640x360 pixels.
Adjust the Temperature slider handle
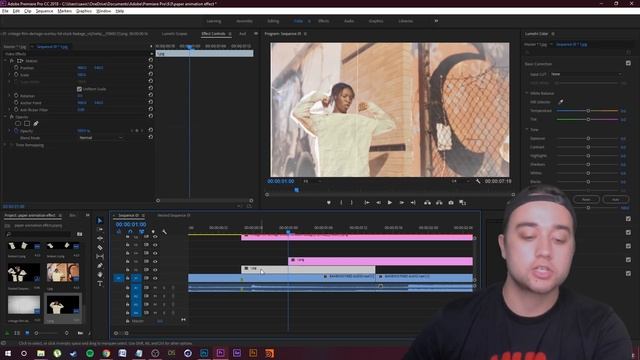point(588,111)
